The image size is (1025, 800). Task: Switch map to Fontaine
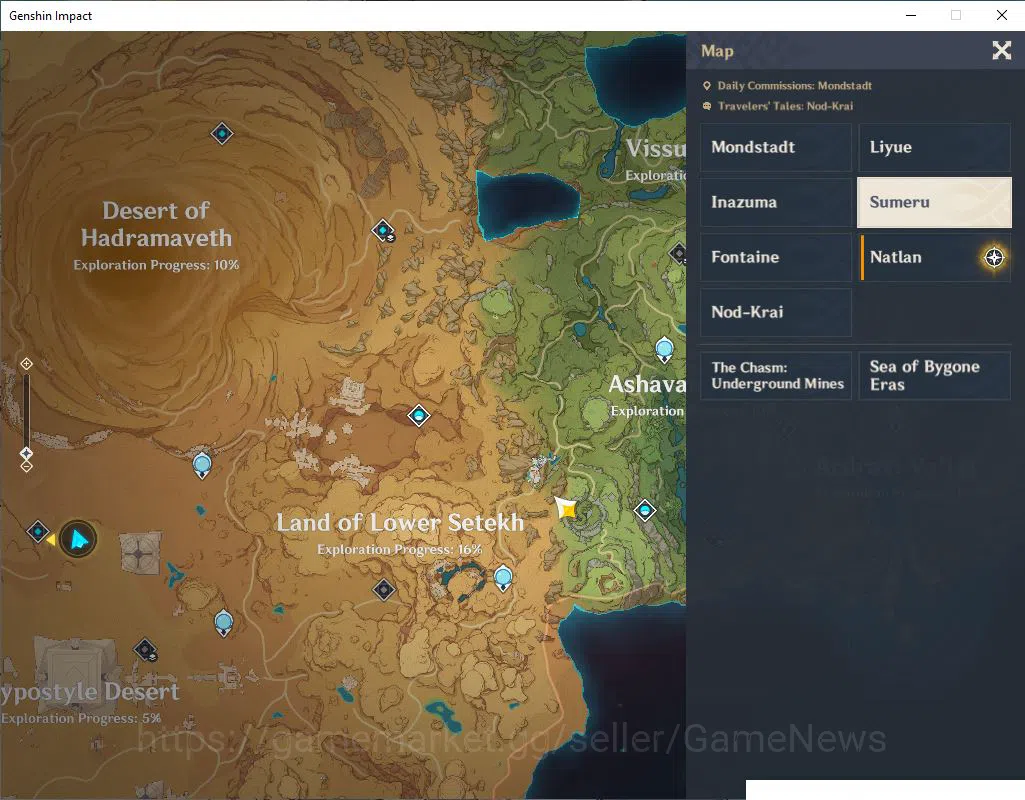(776, 257)
